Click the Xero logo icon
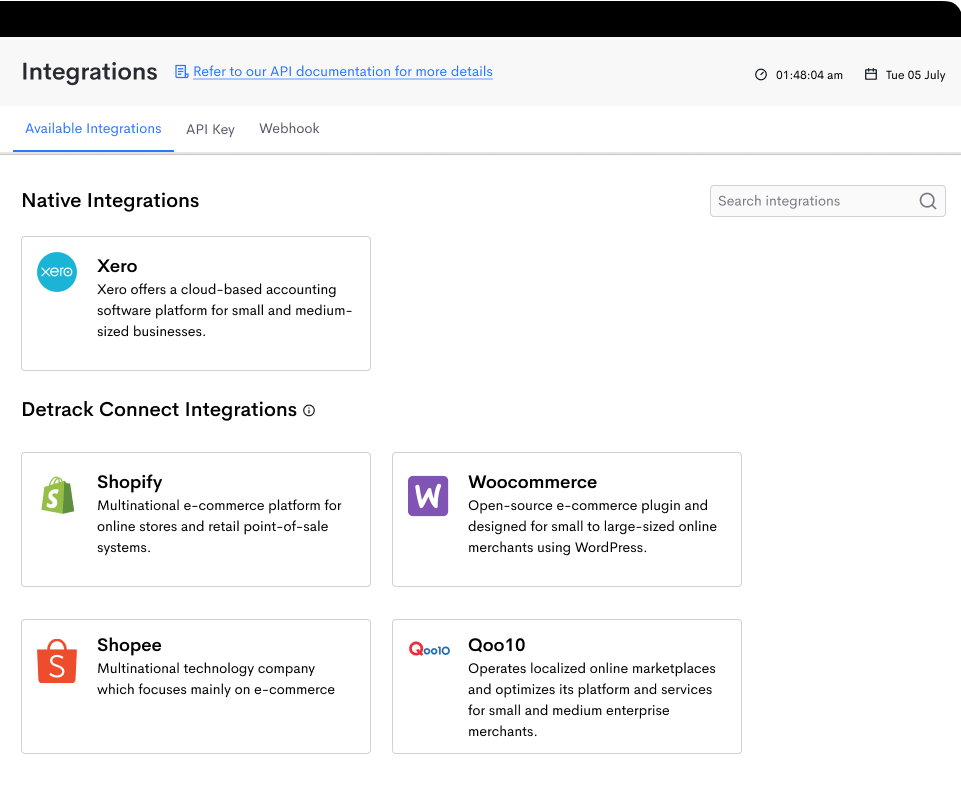961x787 pixels. pyautogui.click(x=57, y=272)
